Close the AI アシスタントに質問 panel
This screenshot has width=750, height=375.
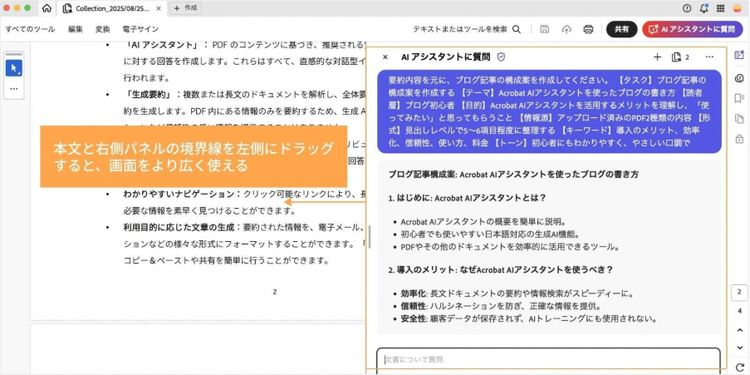(x=385, y=57)
